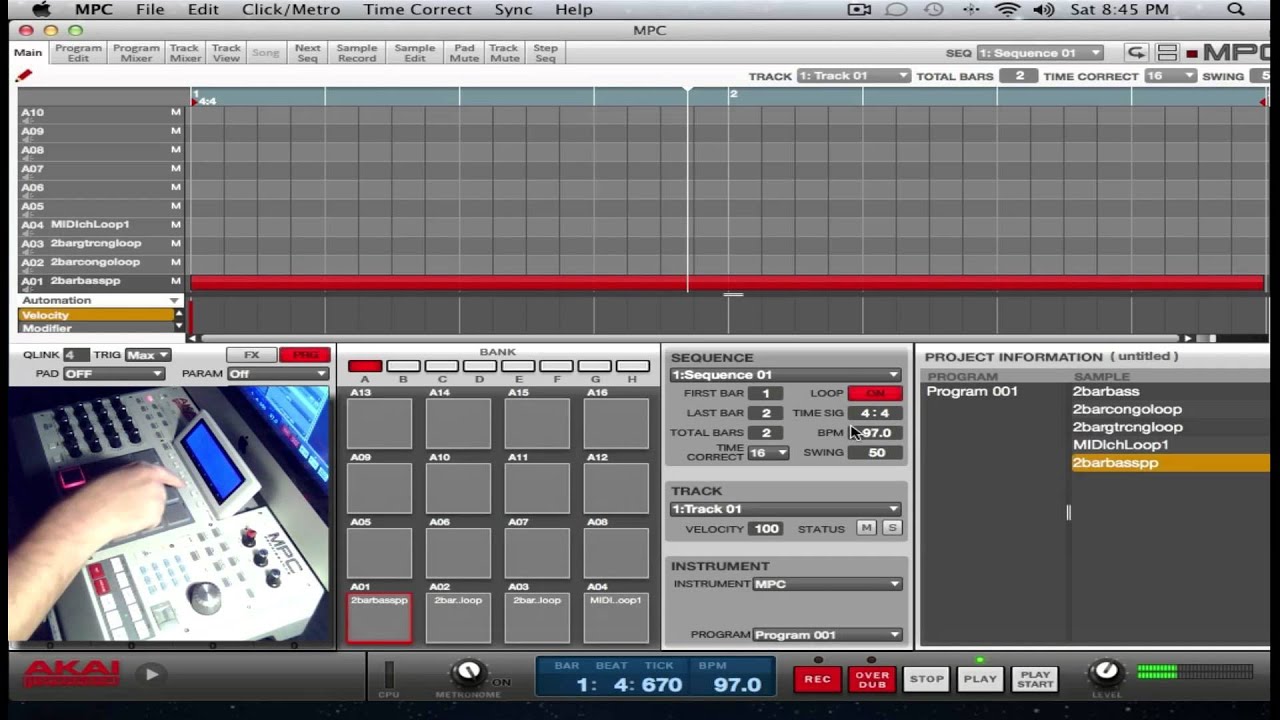
Task: Open the PROGRAM Program 001 dropdown
Action: pyautogui.click(x=827, y=635)
